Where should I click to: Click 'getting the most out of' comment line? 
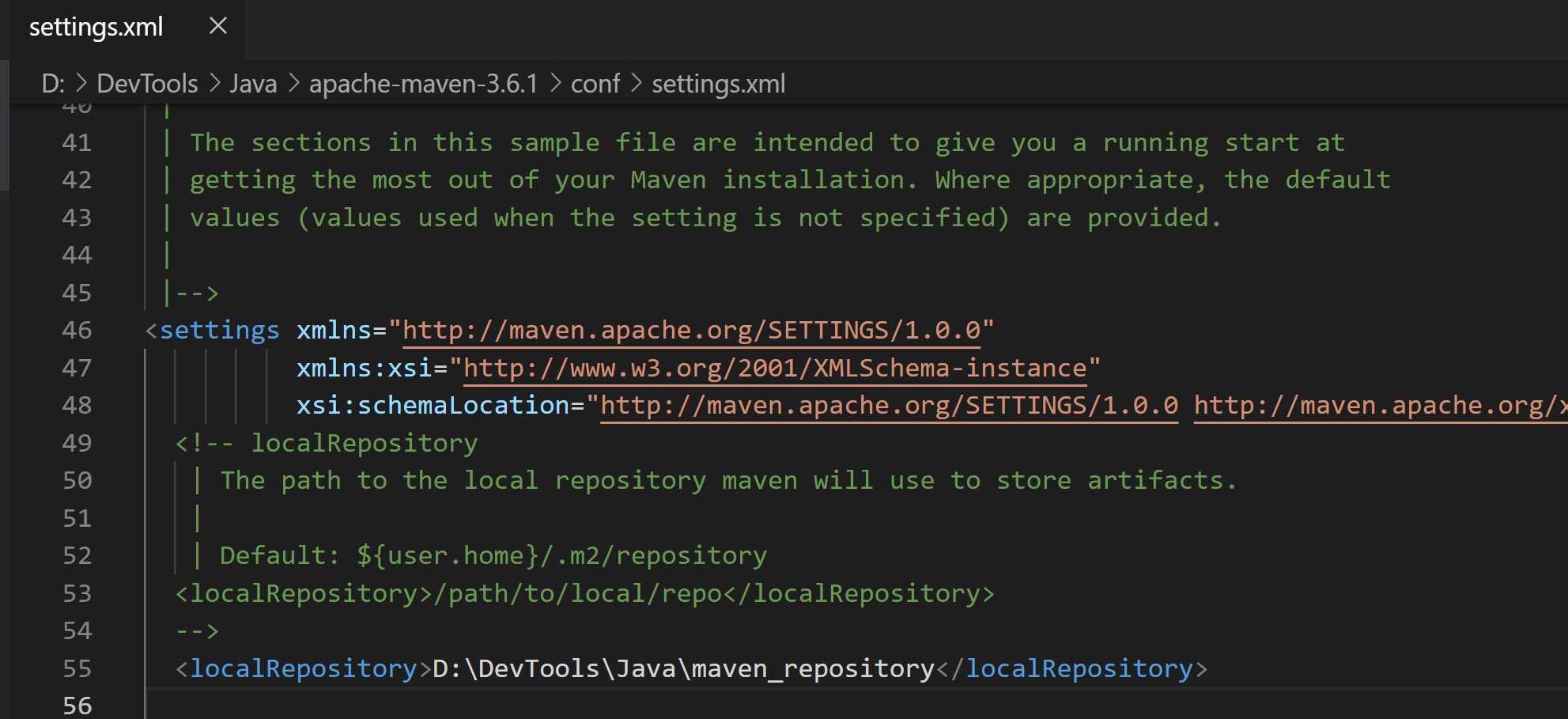pos(364,180)
